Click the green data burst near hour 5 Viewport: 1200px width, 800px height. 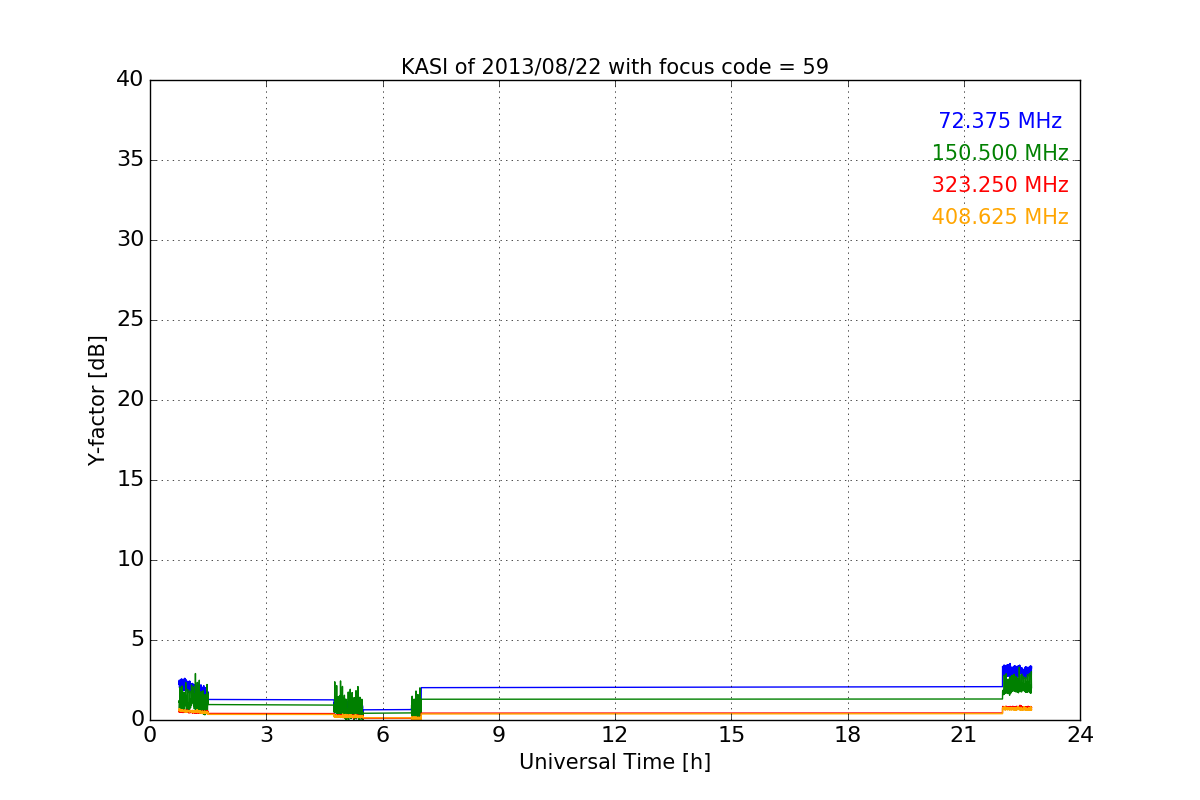348,701
